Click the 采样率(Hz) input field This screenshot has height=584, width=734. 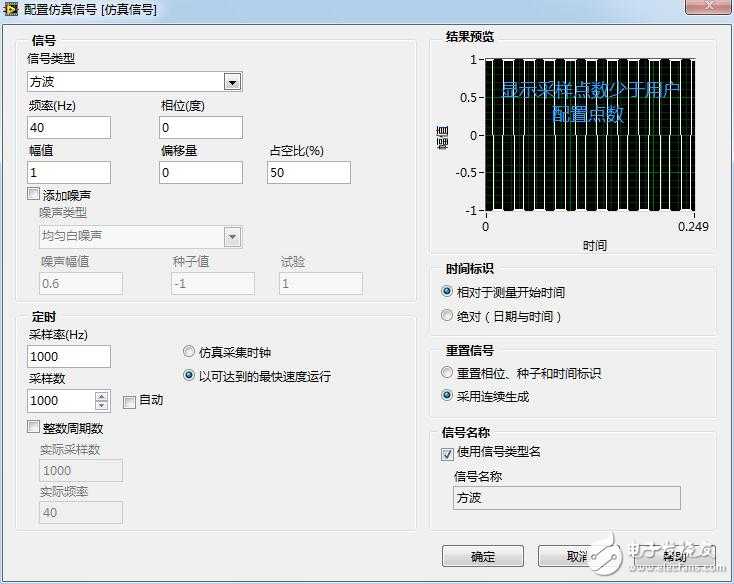coord(69,357)
